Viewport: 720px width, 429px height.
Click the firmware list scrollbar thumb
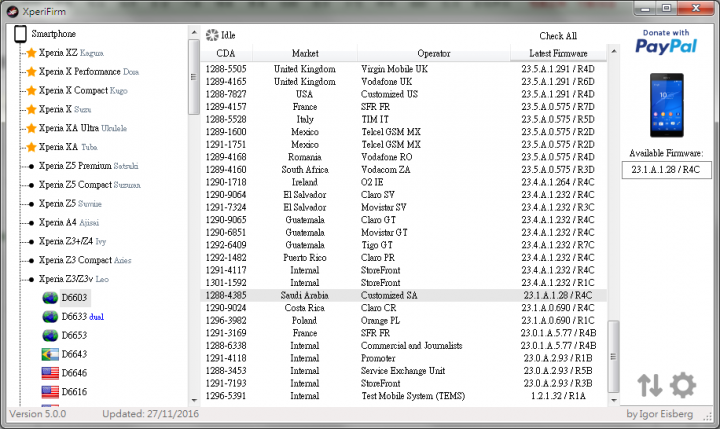coord(613,356)
